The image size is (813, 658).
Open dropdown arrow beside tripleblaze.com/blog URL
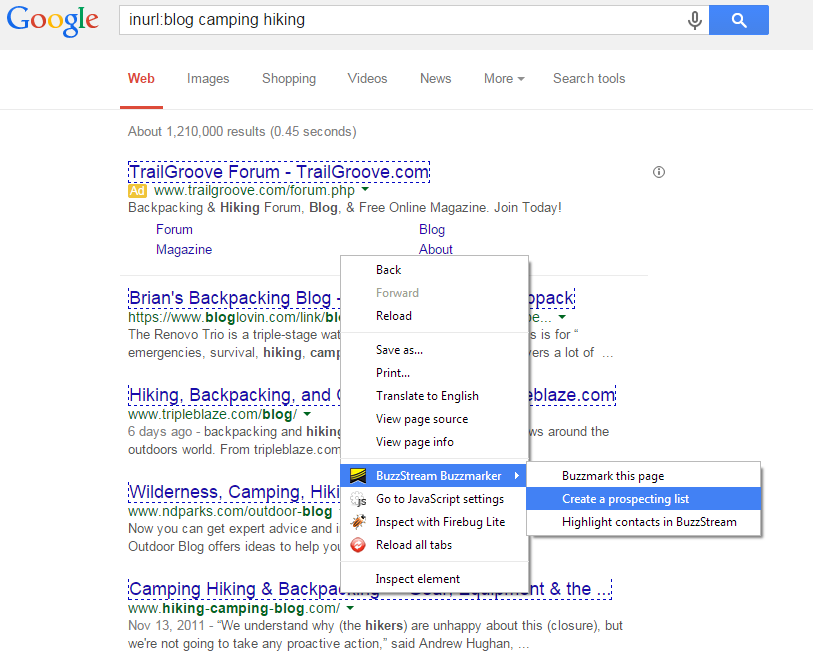pyautogui.click(x=307, y=414)
